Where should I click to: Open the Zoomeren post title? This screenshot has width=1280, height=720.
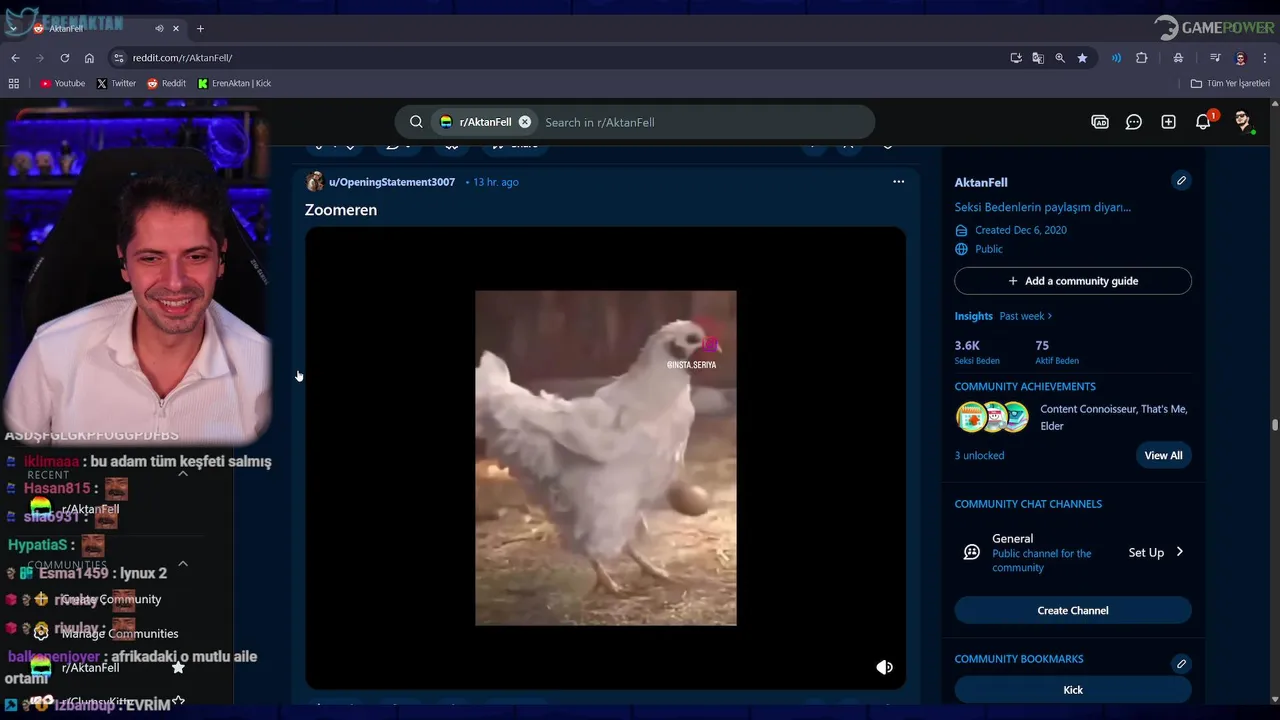click(x=341, y=210)
